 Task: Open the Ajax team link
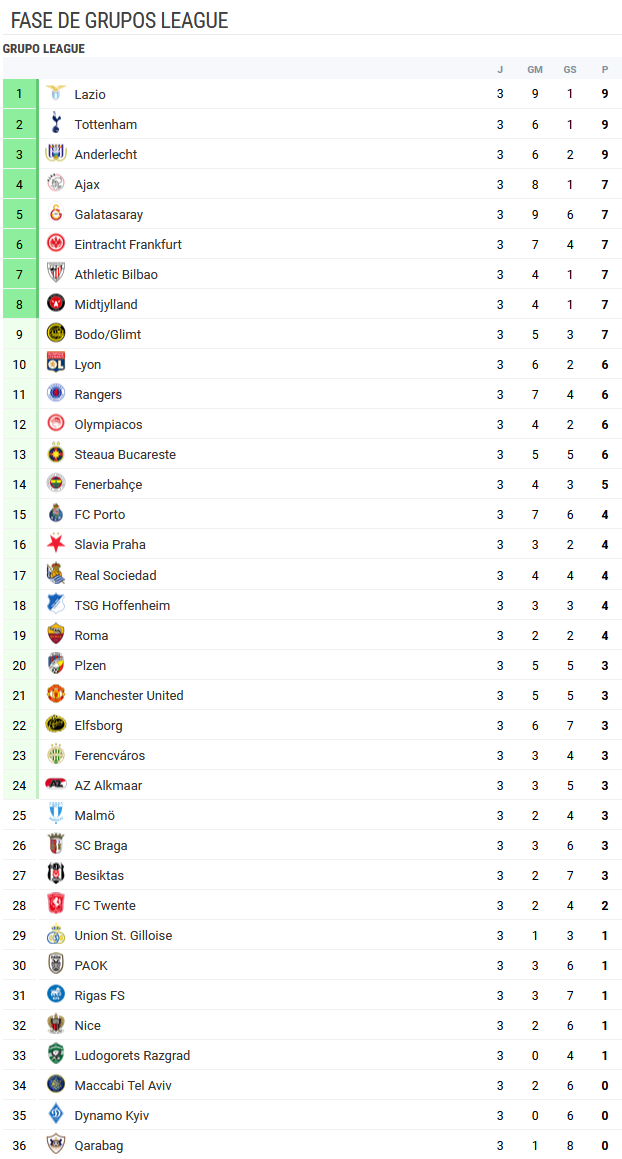tap(87, 185)
